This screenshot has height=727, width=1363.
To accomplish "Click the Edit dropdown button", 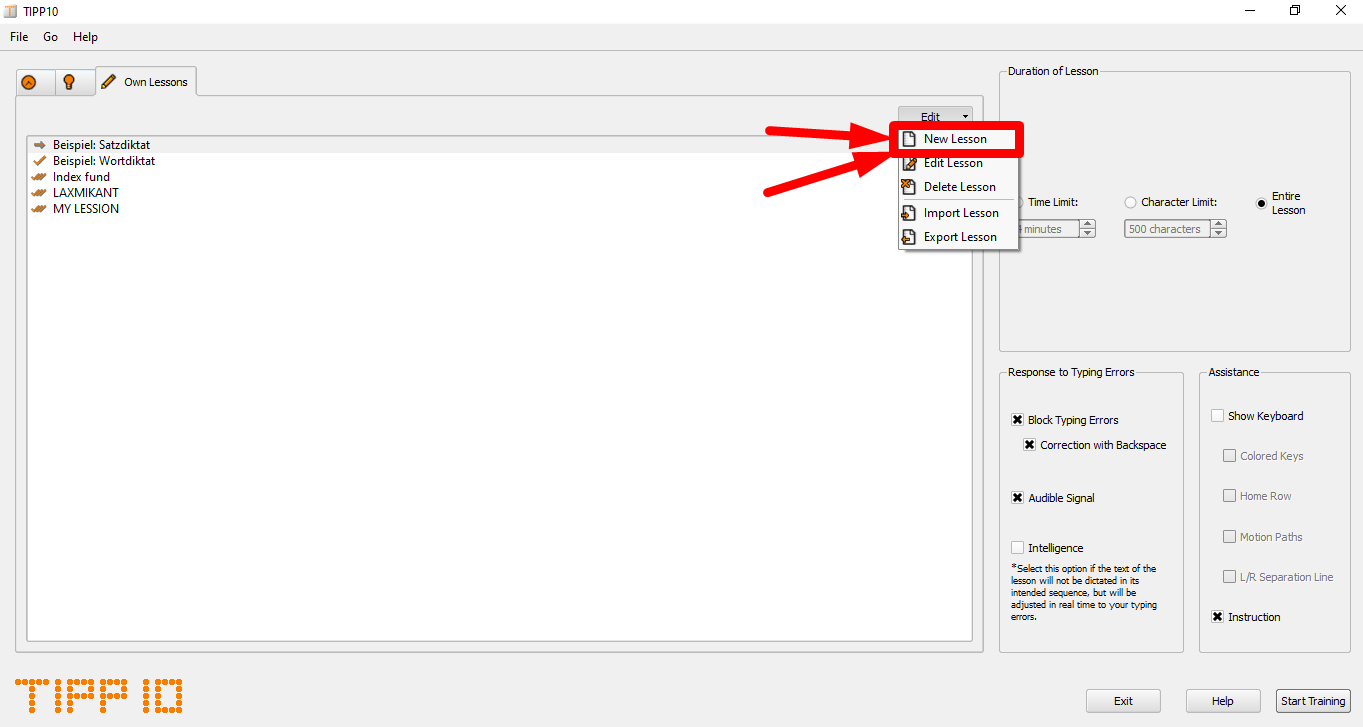I will 935,116.
